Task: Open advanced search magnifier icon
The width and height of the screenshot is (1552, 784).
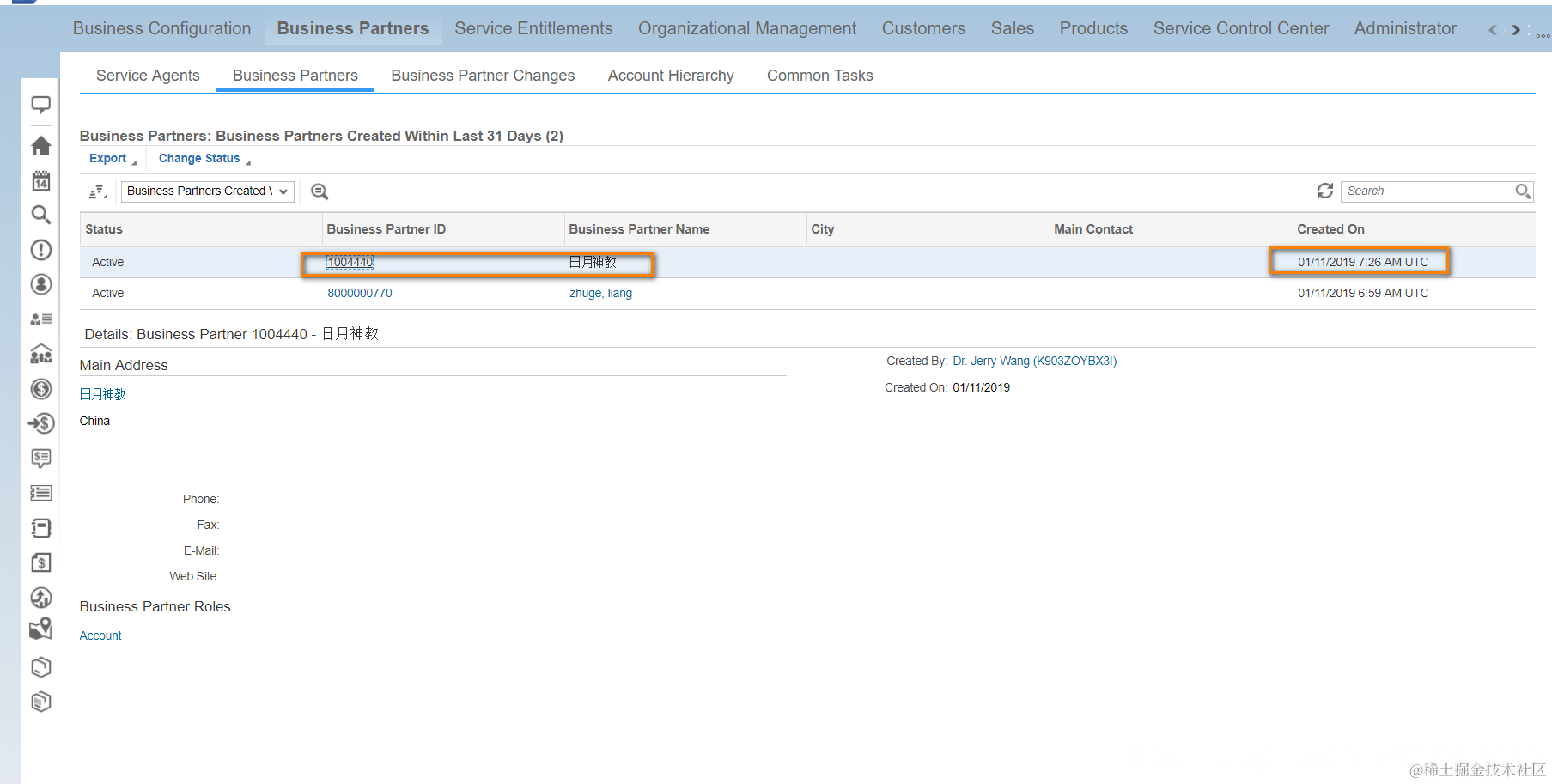Action: pyautogui.click(x=320, y=191)
